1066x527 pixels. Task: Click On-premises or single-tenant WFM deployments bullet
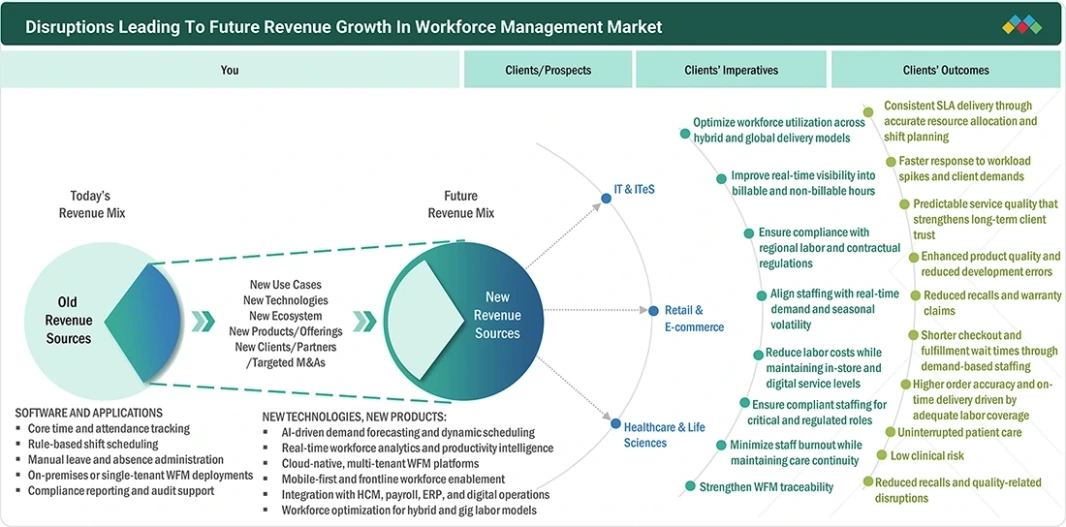coord(141,475)
